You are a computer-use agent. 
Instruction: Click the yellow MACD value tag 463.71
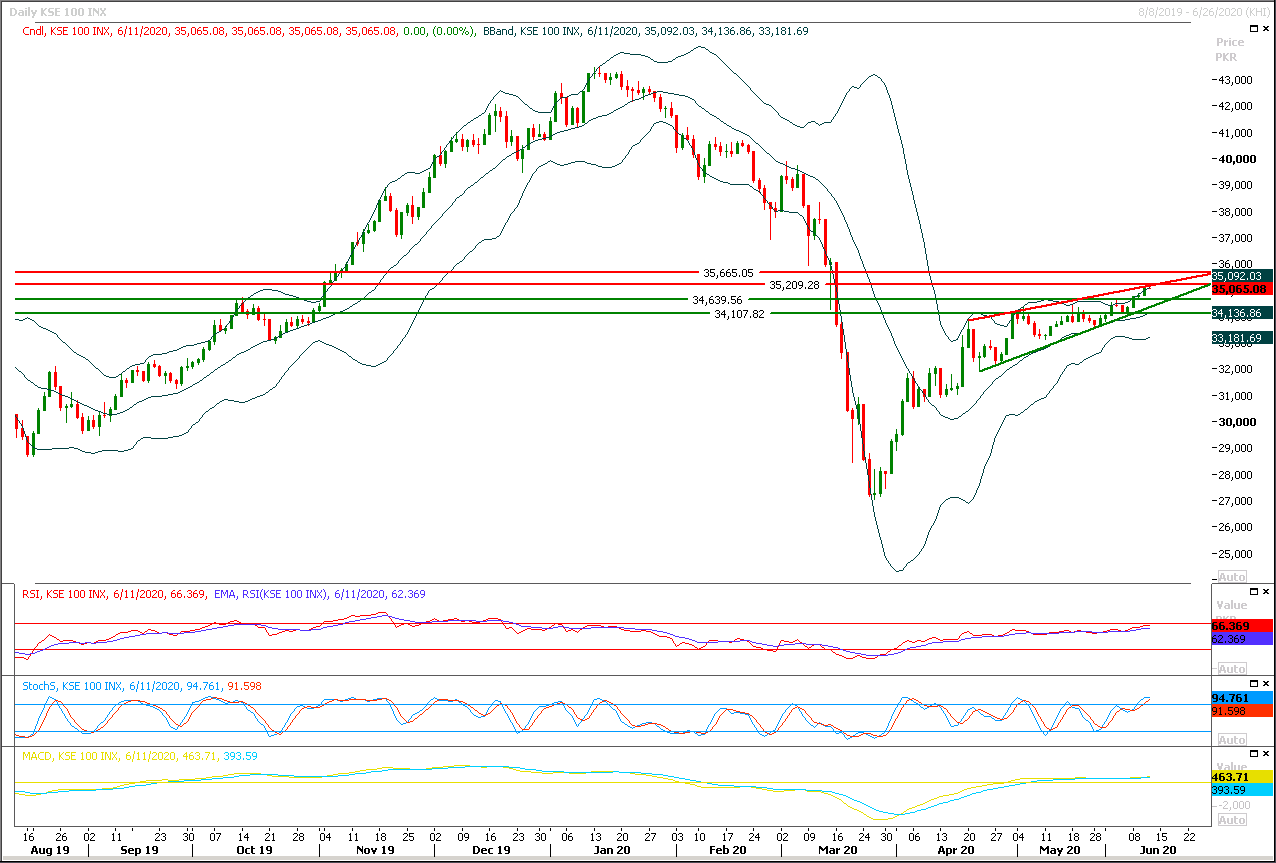pyautogui.click(x=1242, y=777)
